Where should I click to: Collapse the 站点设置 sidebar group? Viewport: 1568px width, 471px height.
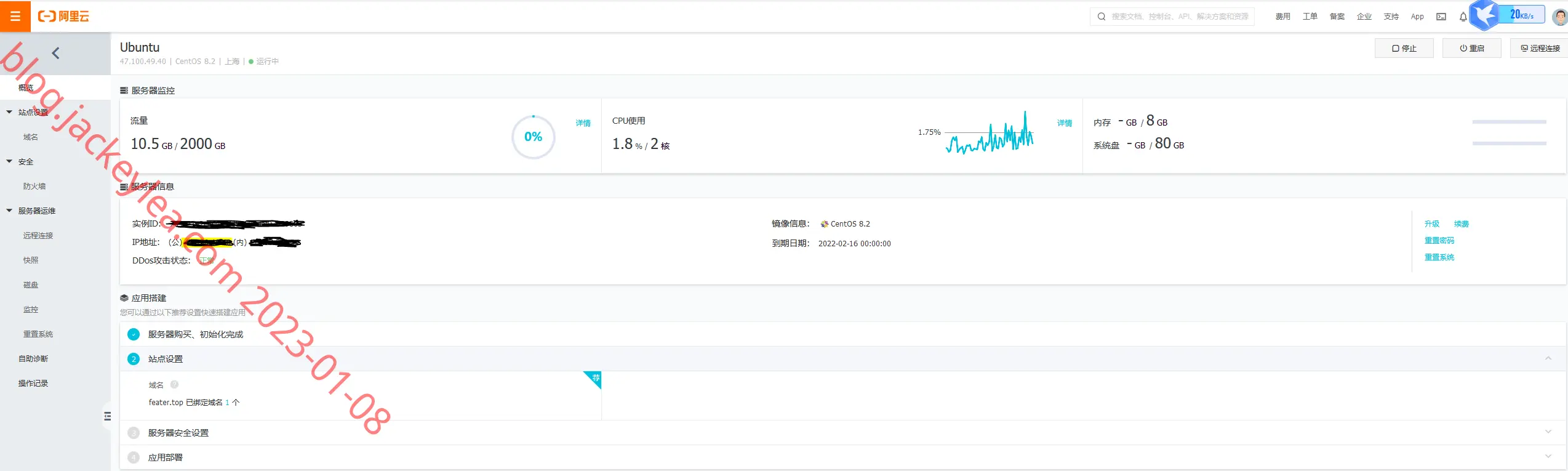click(9, 112)
